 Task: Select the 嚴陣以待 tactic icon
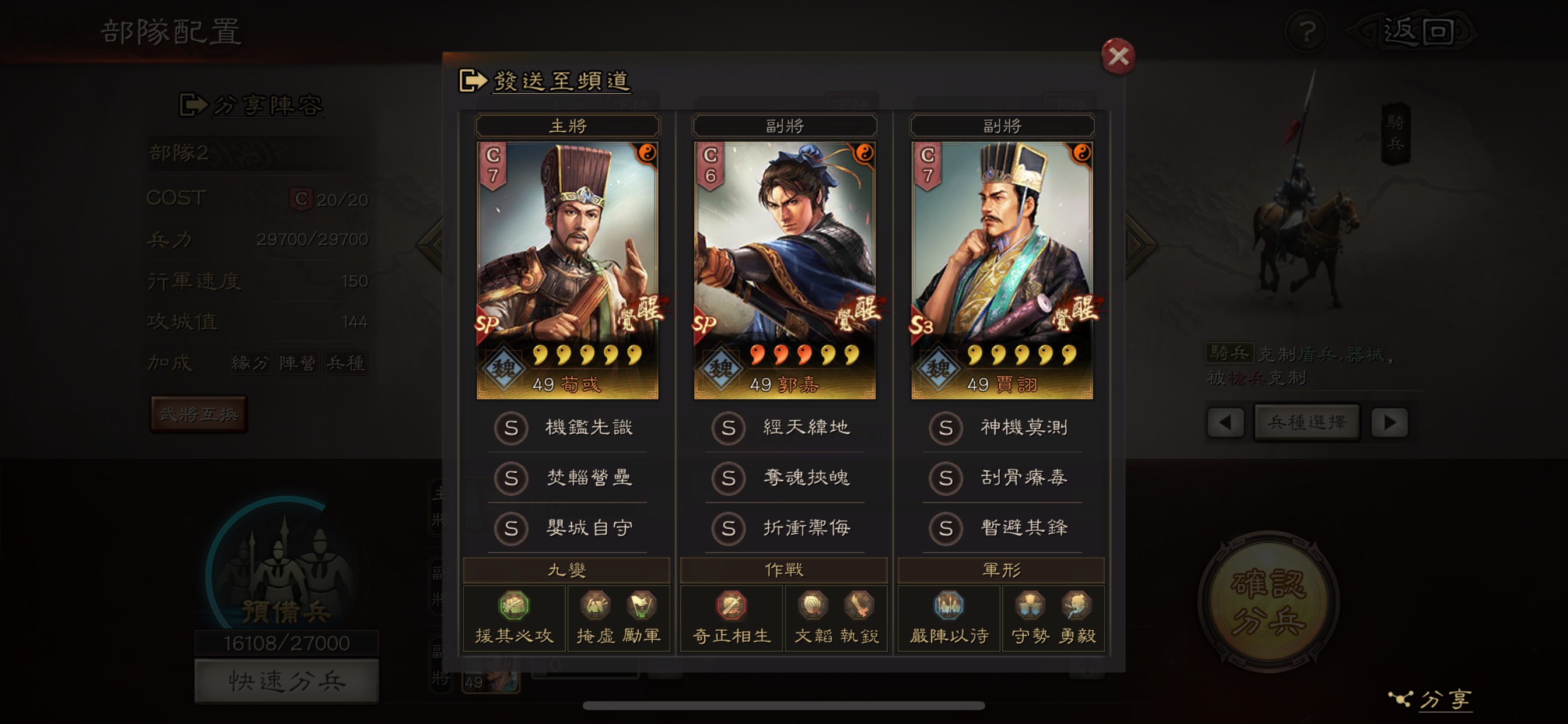click(949, 605)
